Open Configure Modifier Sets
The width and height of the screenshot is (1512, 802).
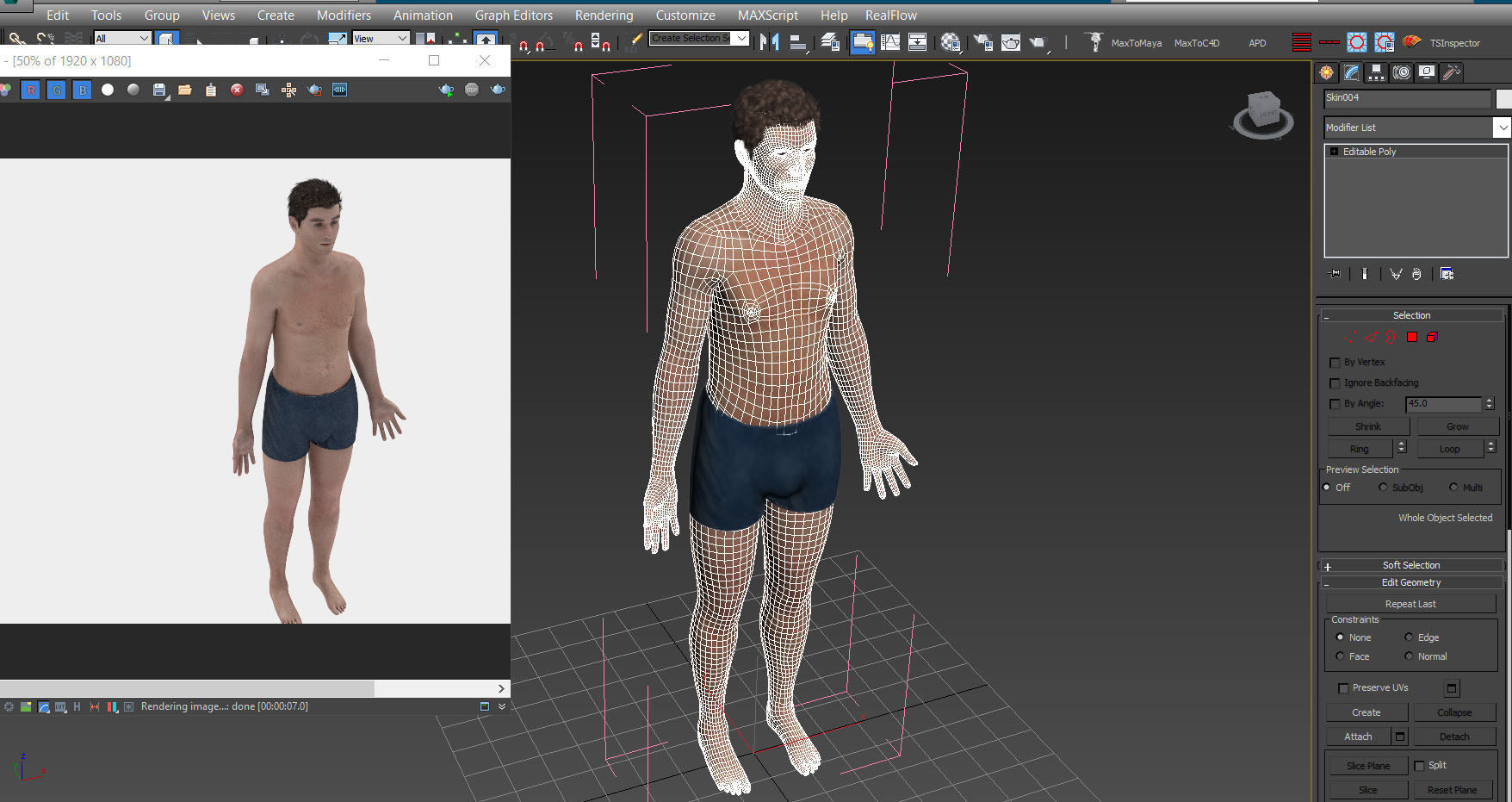click(x=1447, y=274)
